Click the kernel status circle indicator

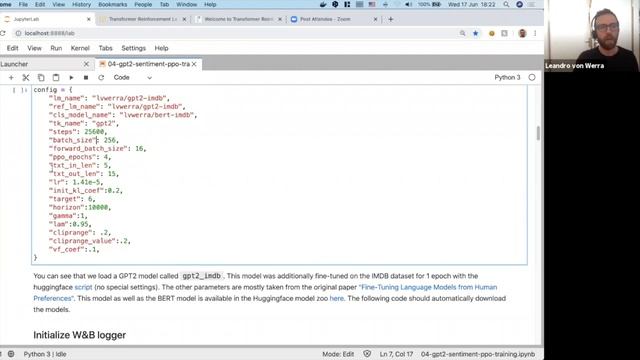[532, 77]
